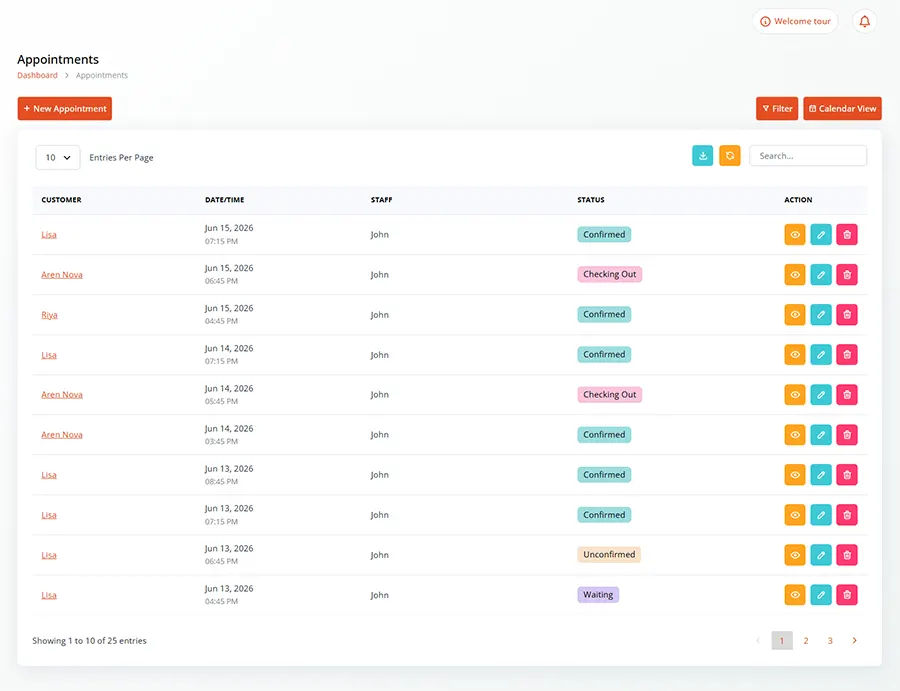
Task: View Aren Nova's 05:45 PM appointment details
Action: tap(795, 394)
